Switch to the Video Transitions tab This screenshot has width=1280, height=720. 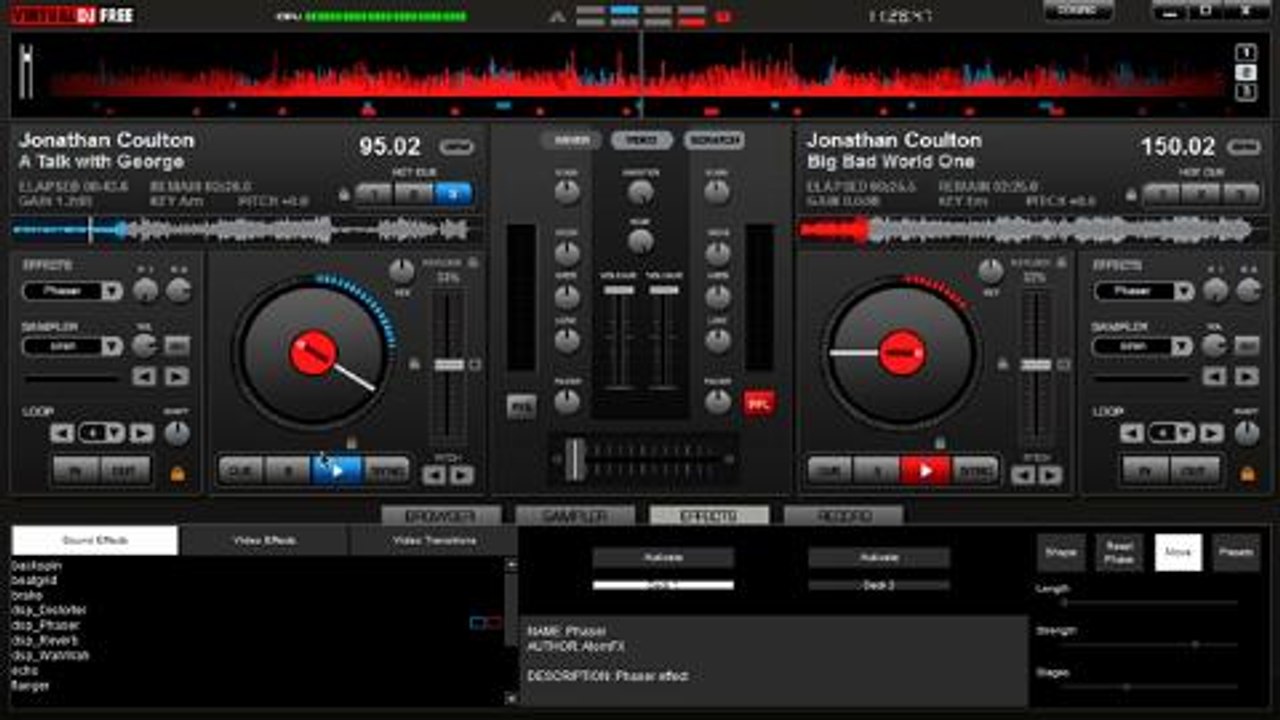click(433, 540)
